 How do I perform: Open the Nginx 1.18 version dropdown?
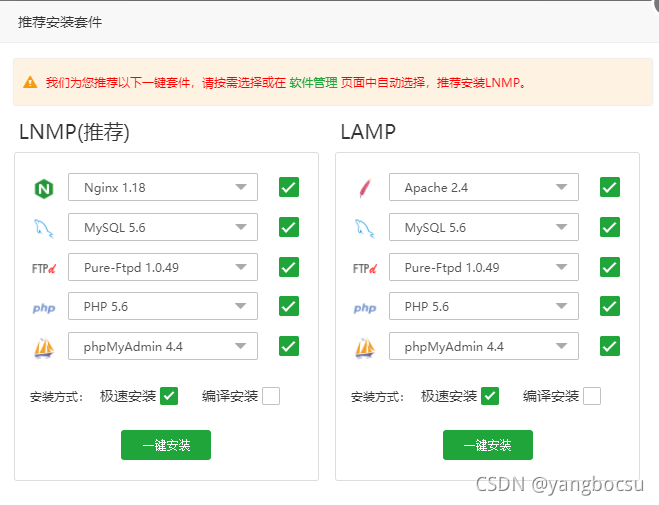click(x=163, y=187)
